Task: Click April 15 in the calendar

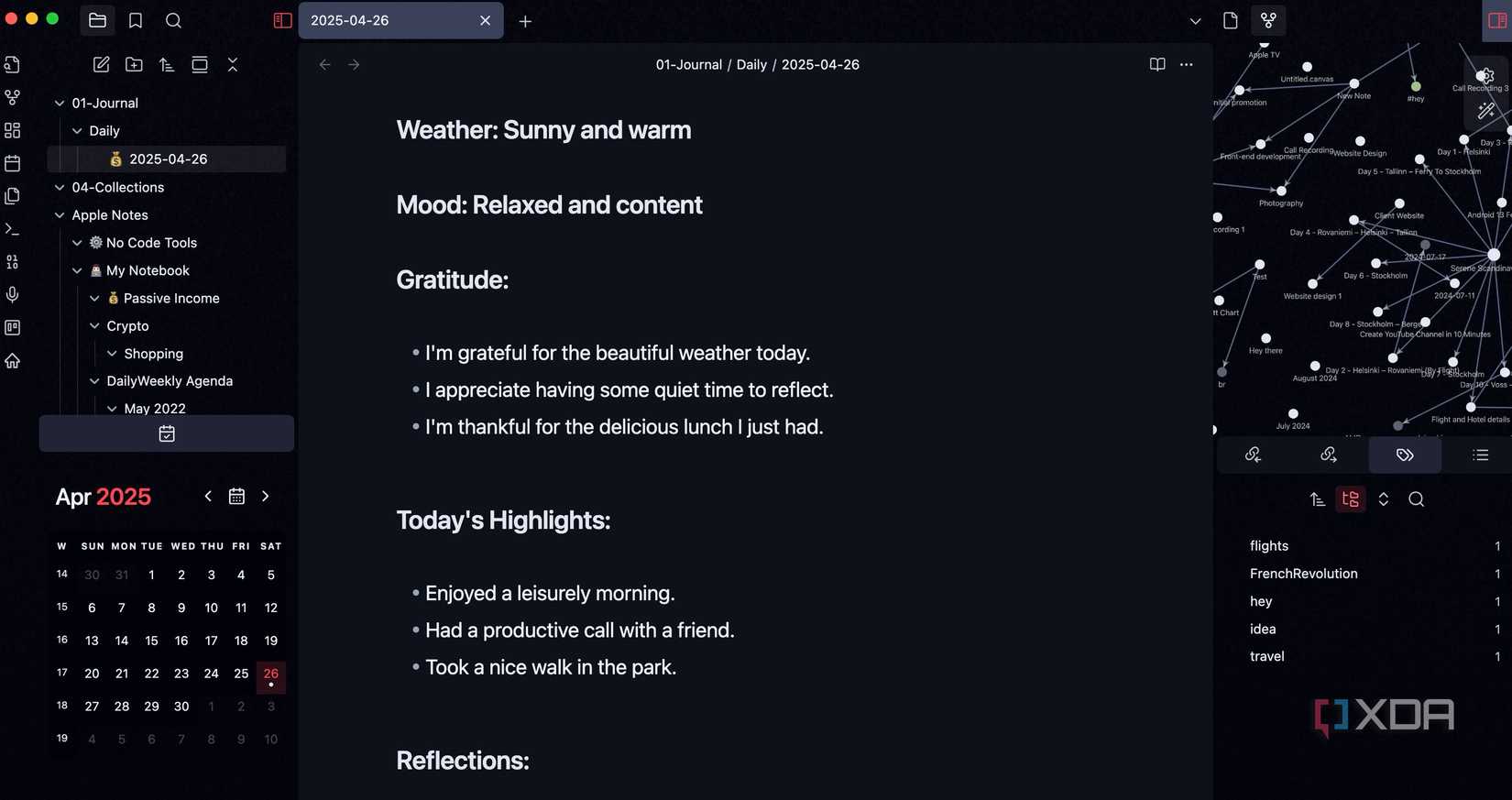Action: [x=151, y=641]
